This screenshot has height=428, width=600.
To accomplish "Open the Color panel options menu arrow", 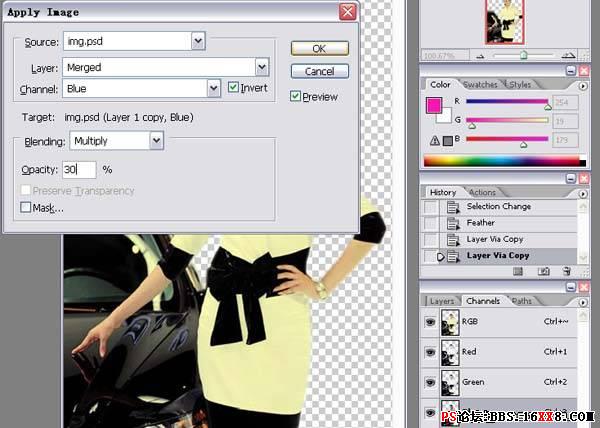I will (582, 86).
